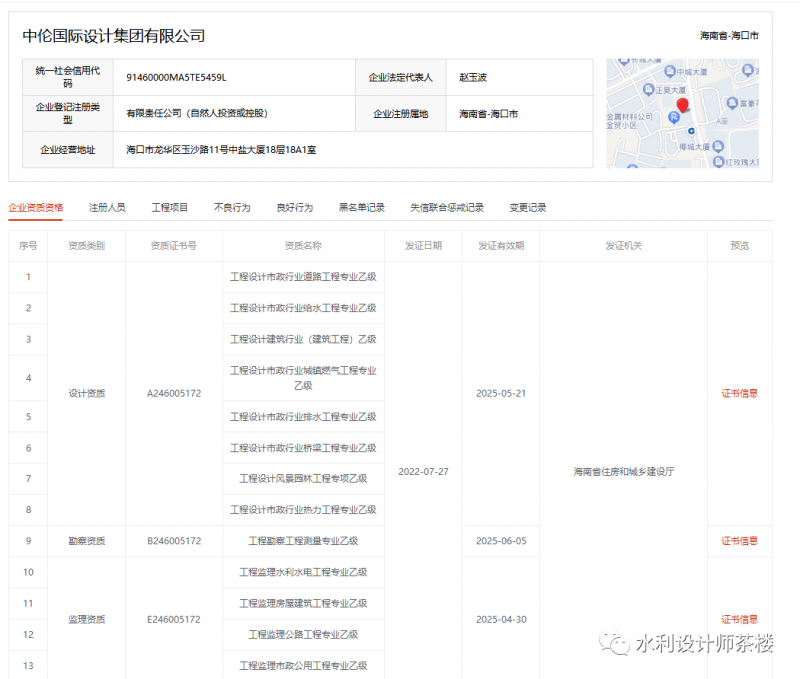The width and height of the screenshot is (800, 679).
Task: Click the 序号 column header
Action: [x=28, y=246]
